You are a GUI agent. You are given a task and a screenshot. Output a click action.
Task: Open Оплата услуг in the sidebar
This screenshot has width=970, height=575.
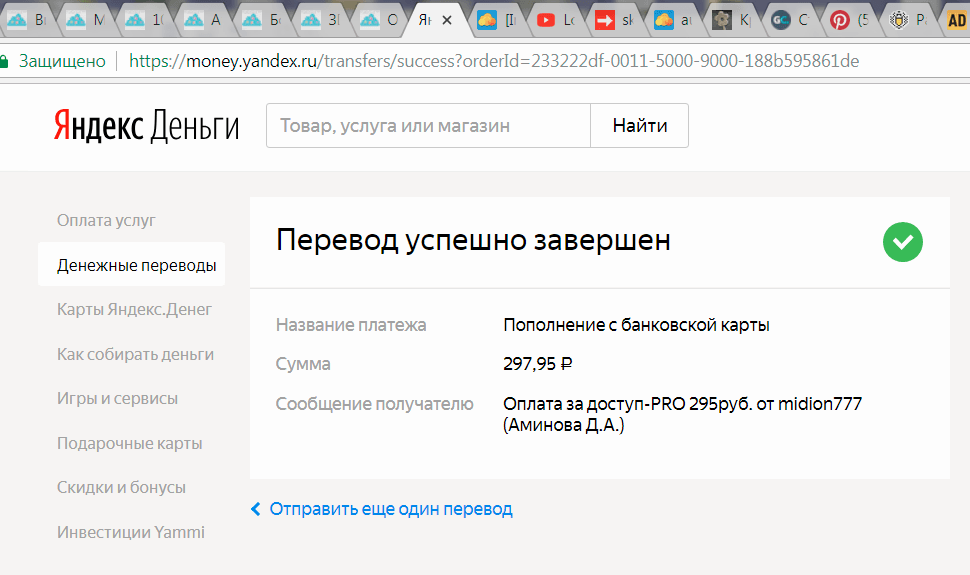coord(106,220)
